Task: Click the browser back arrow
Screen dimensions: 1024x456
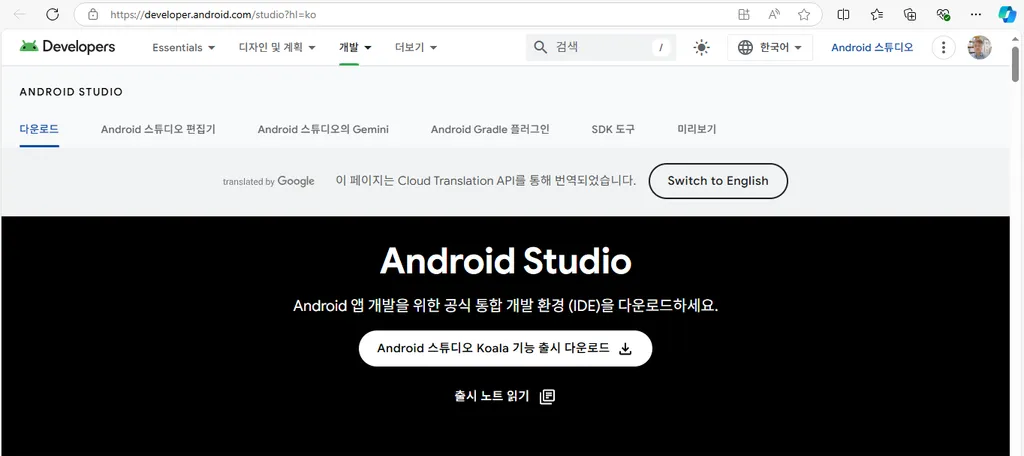Action: (20, 14)
